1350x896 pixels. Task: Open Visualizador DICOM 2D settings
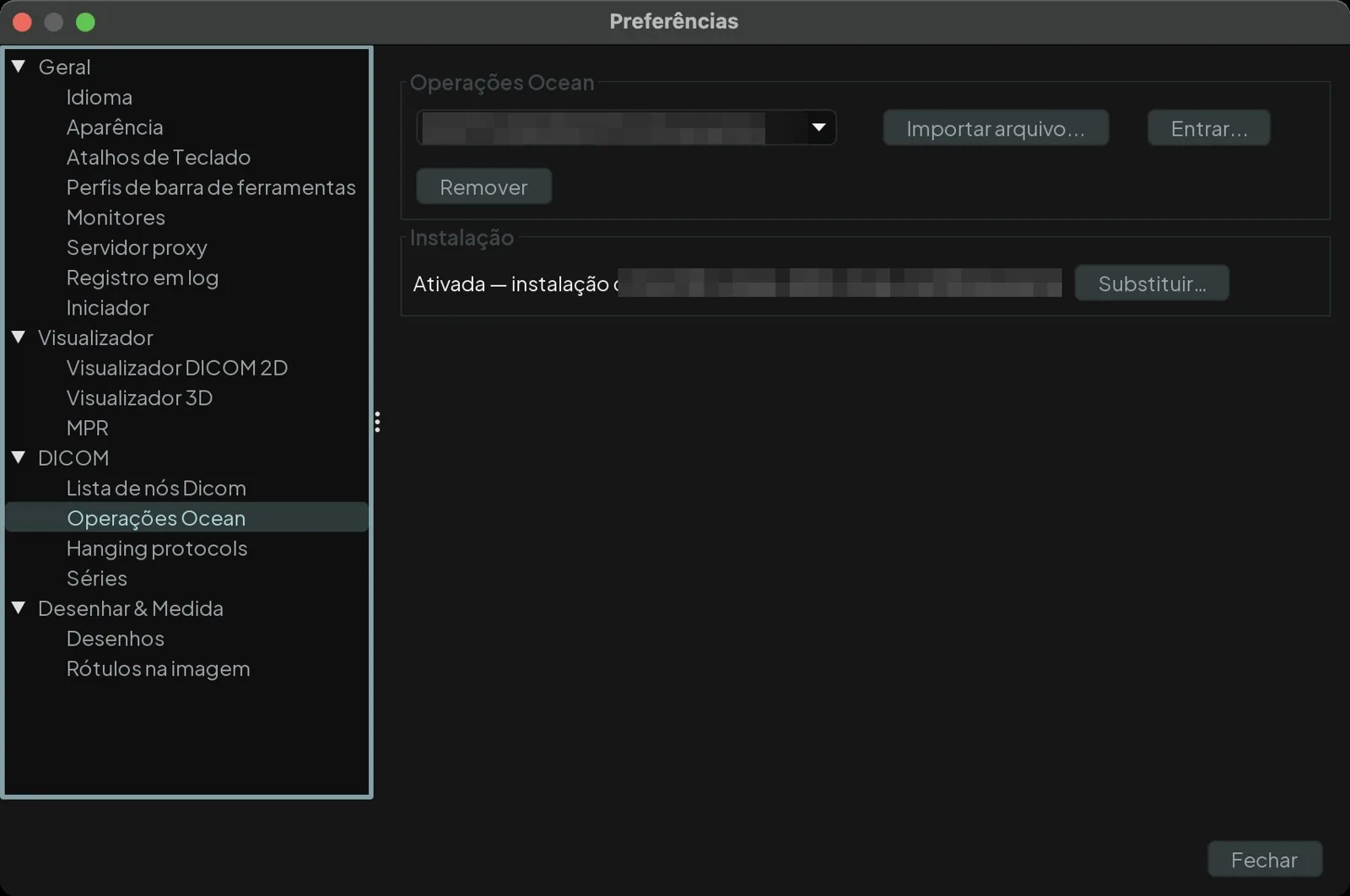(177, 368)
